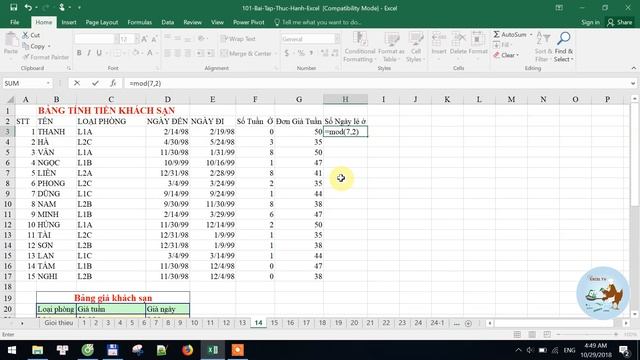Collapse the ribbon with chevron

point(633,68)
